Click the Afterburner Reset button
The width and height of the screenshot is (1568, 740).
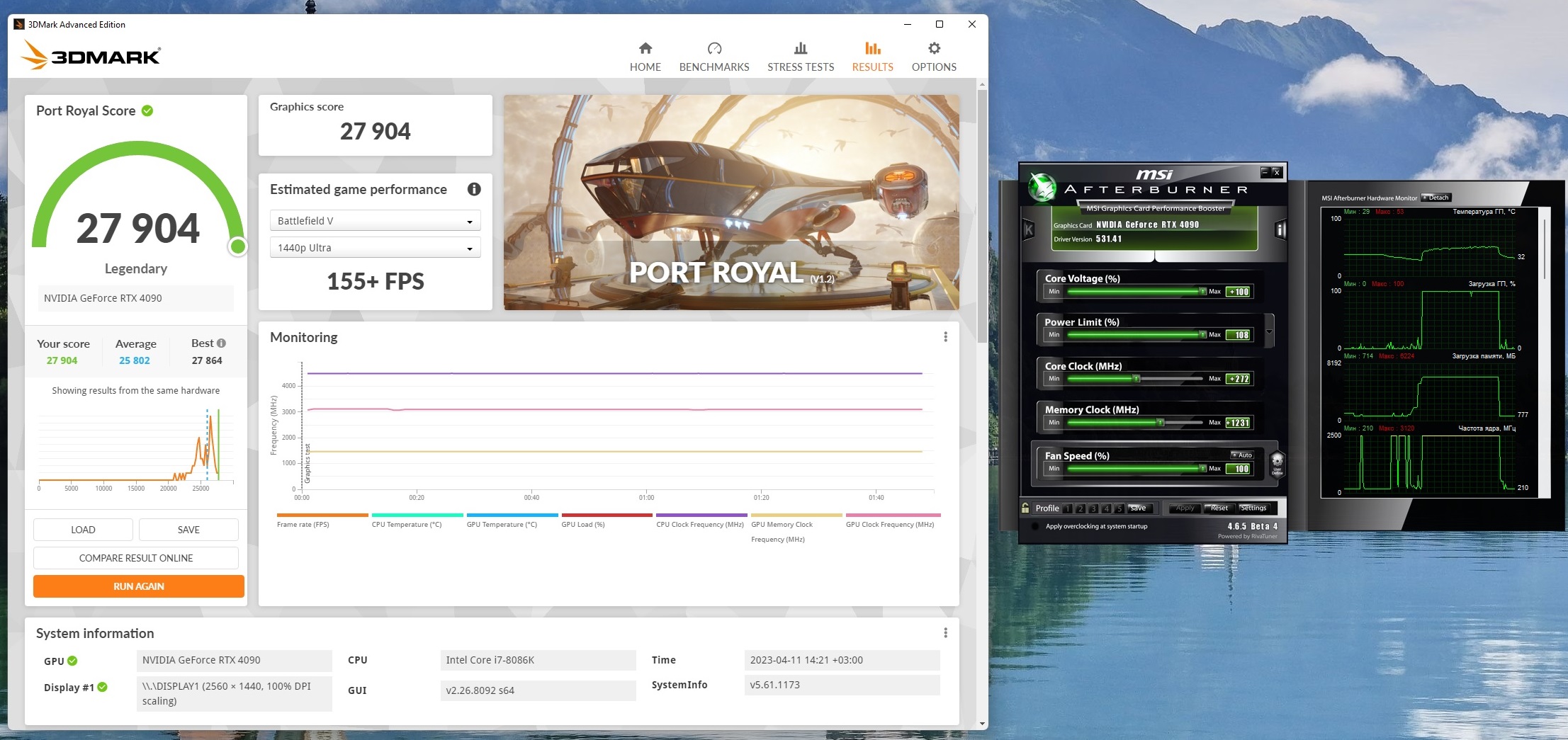[1219, 508]
